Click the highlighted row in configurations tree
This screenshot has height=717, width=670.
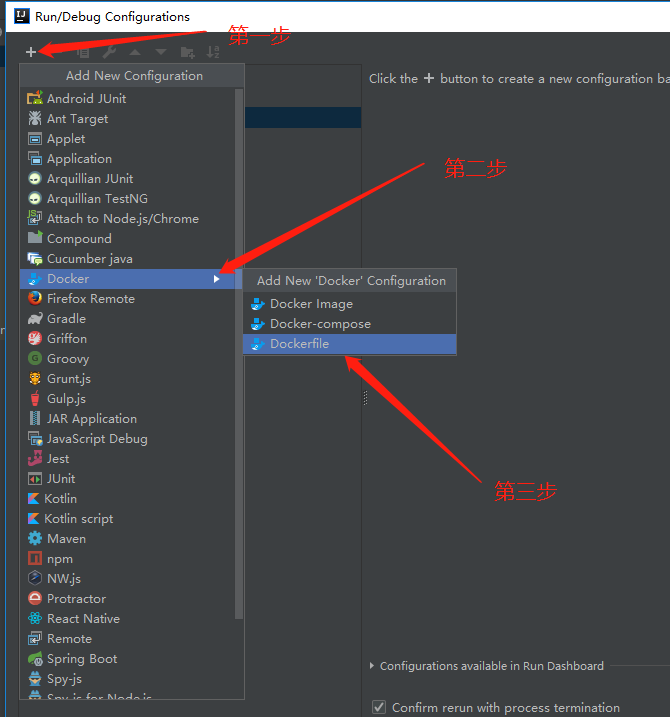(x=303, y=118)
